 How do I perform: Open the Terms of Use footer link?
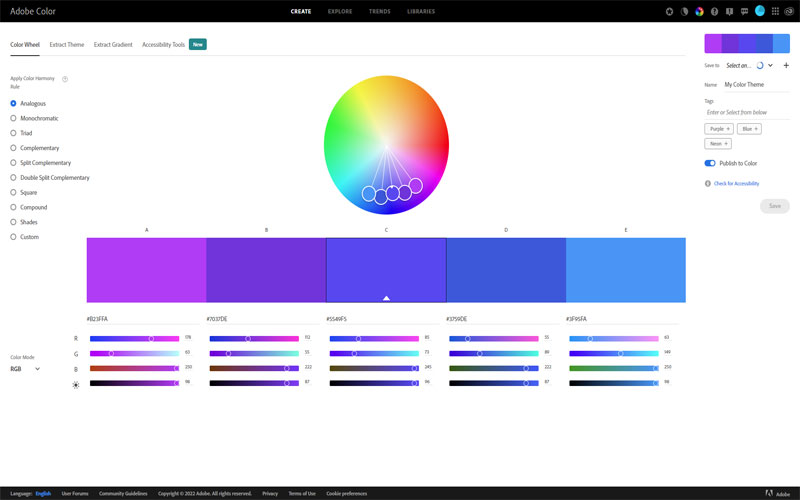tap(302, 493)
